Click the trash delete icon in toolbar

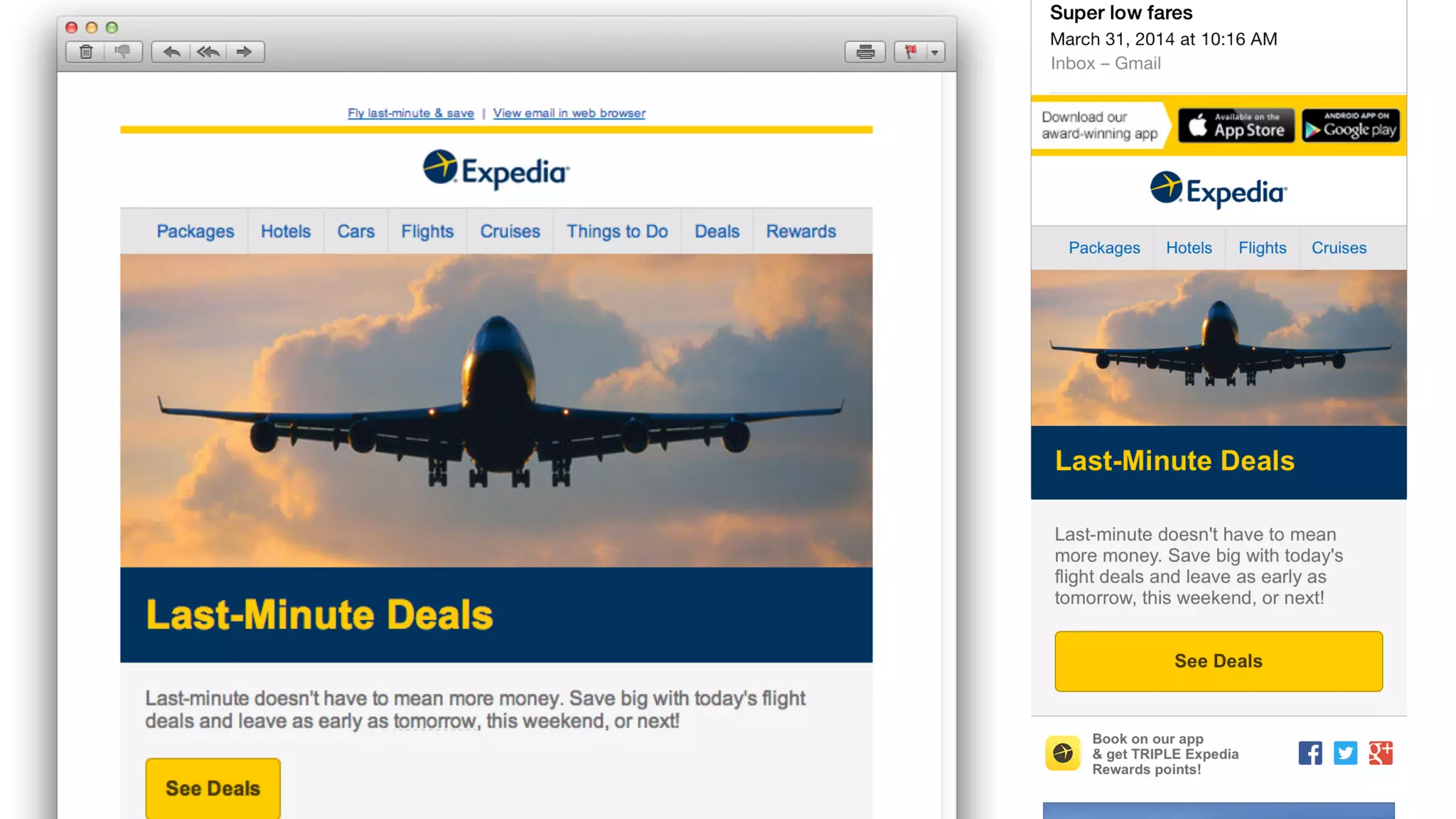pyautogui.click(x=86, y=52)
